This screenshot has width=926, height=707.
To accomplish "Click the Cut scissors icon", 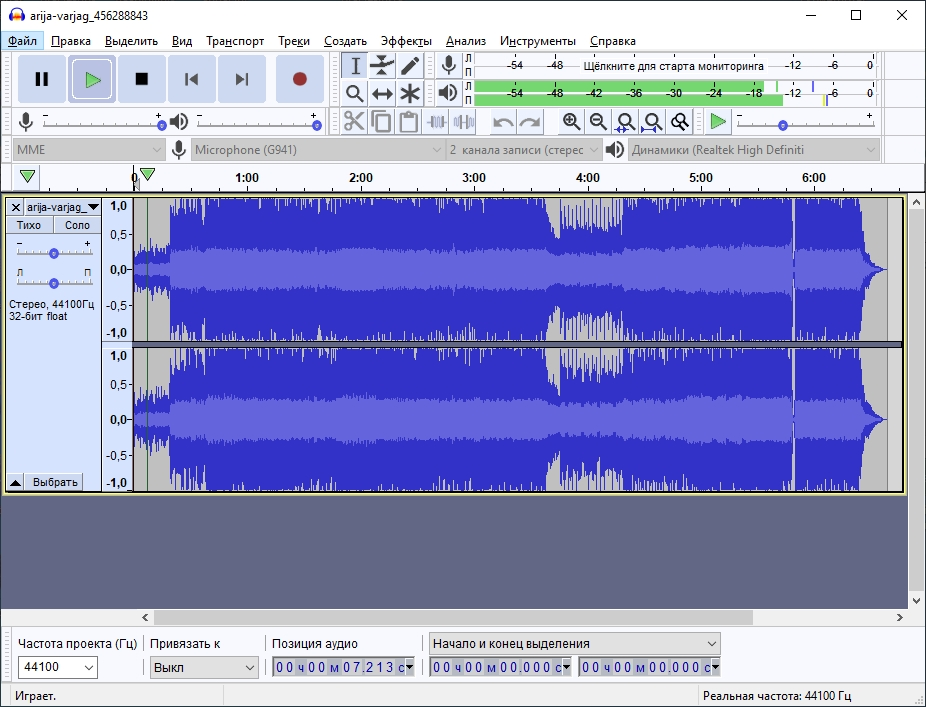I will 354,122.
